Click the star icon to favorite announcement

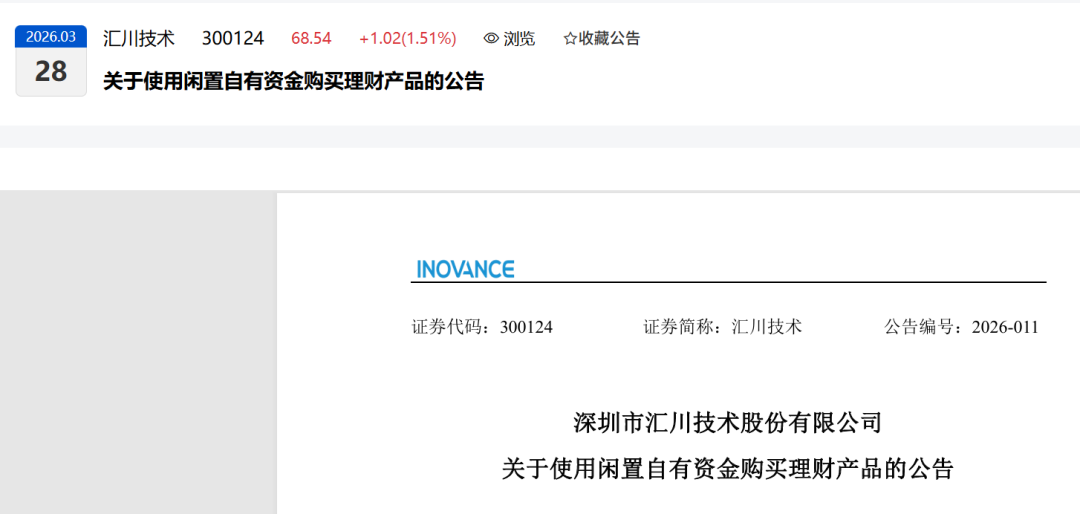click(x=570, y=39)
